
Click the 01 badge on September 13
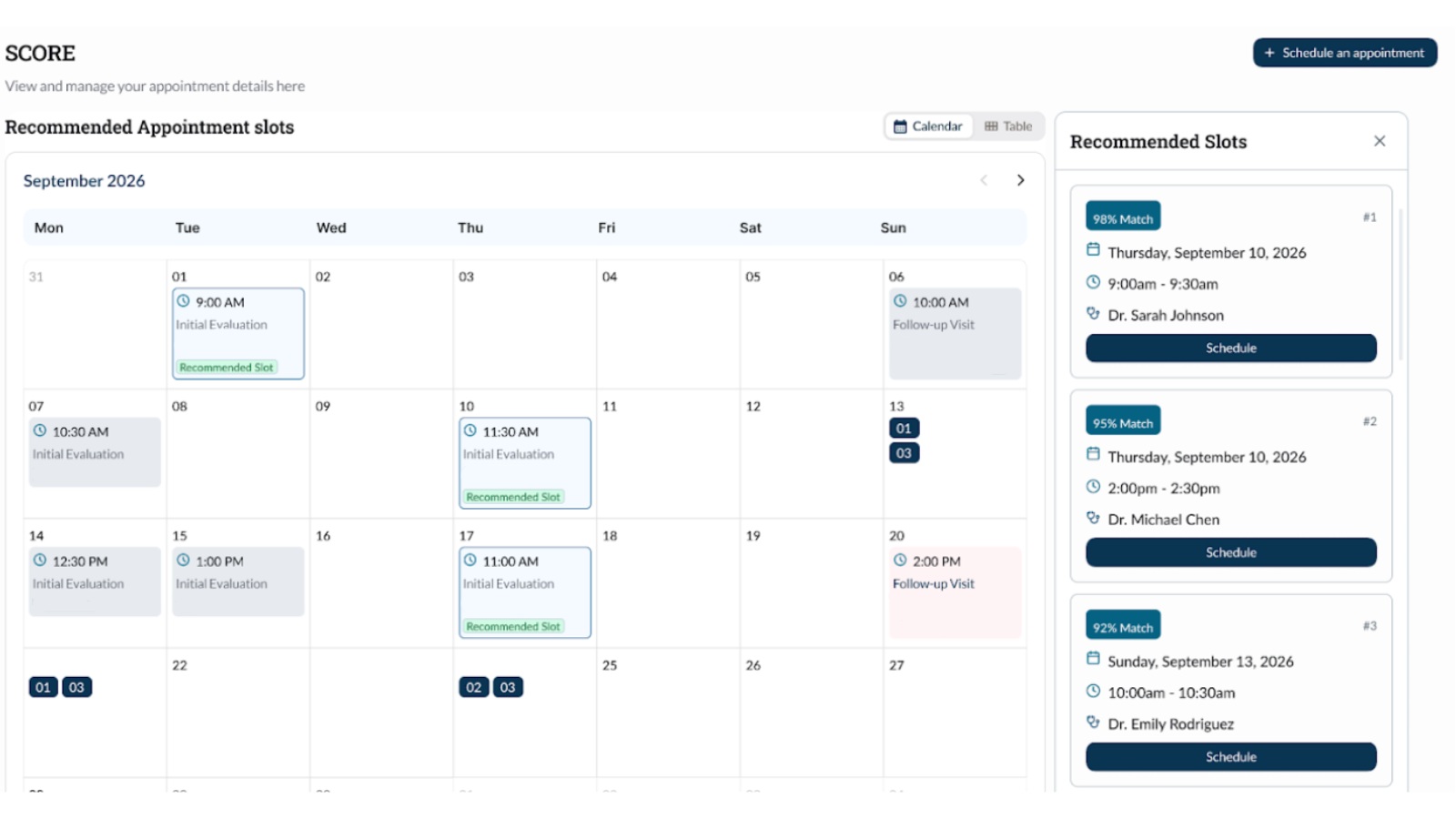tap(904, 429)
